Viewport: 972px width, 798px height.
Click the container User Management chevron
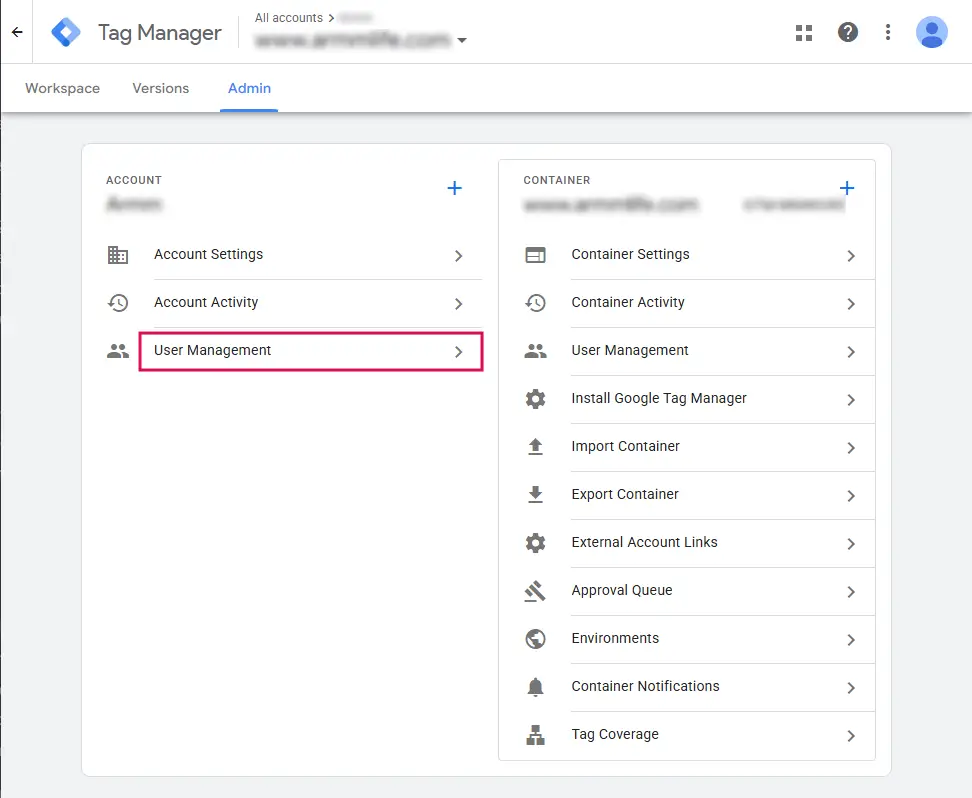pos(851,352)
